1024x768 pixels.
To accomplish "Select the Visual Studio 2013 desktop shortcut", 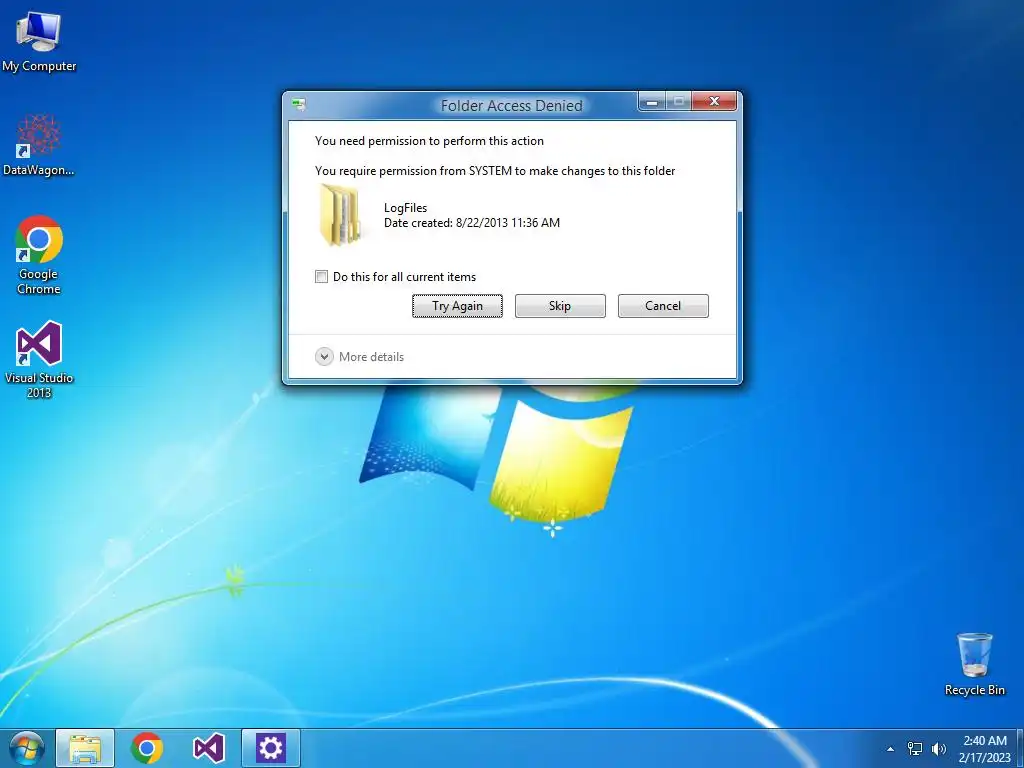I will [x=39, y=359].
